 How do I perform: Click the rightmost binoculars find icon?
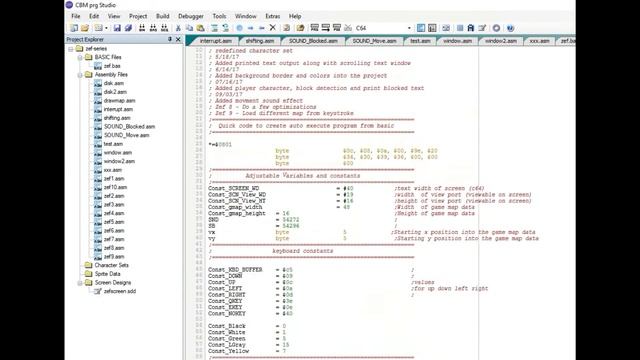pos(164,28)
